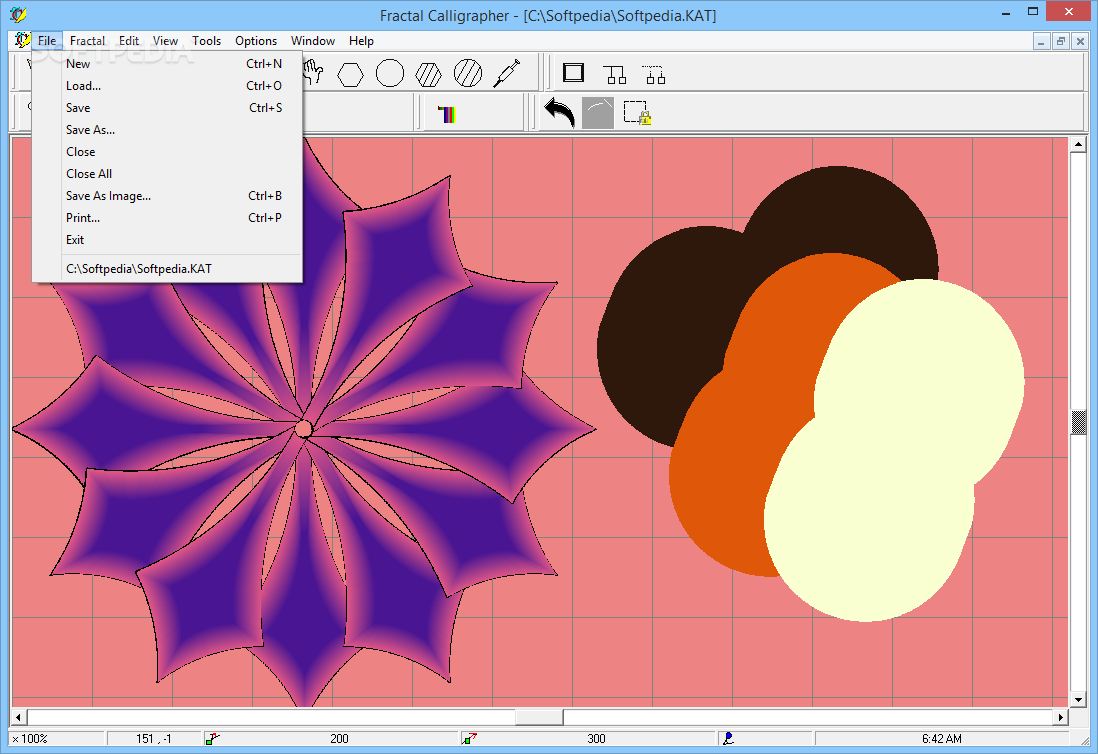The width and height of the screenshot is (1098, 754).
Task: Open the Fractal menu
Action: [x=88, y=41]
